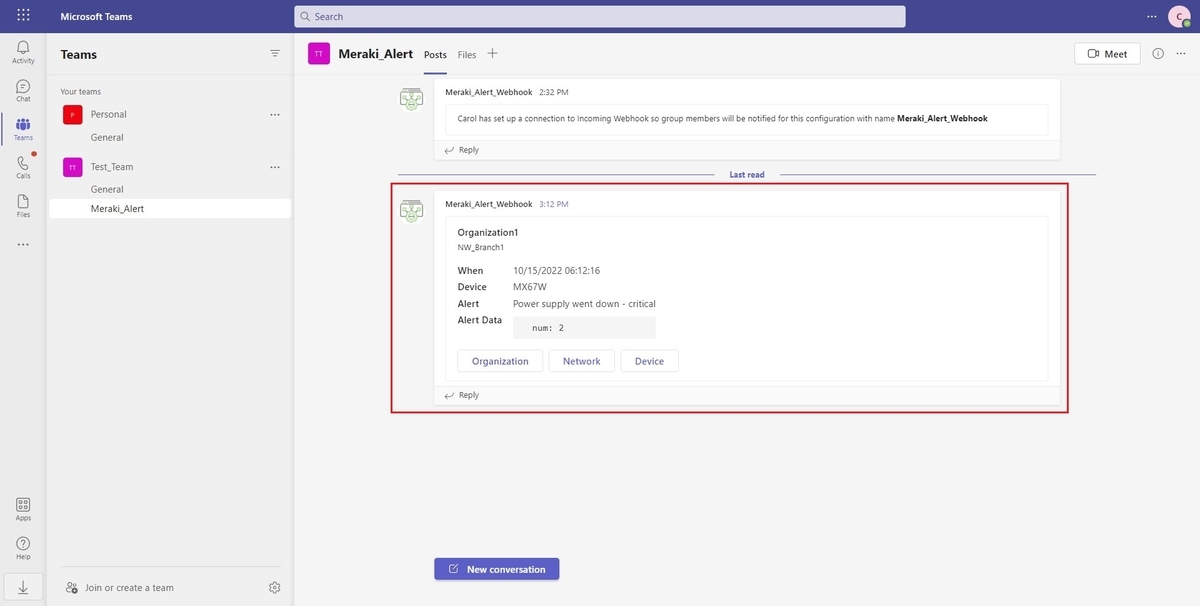Click the date 10/15/2022 06:12:16
Screen dimensions: 1200x606
coord(556,271)
